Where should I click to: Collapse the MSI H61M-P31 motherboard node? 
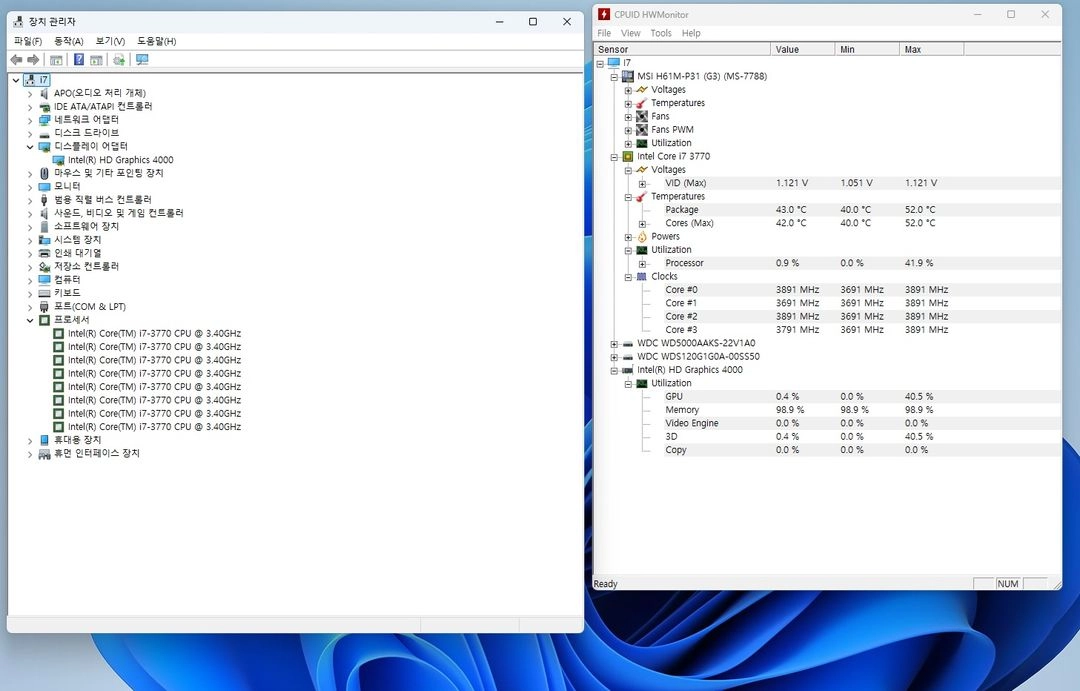point(614,76)
